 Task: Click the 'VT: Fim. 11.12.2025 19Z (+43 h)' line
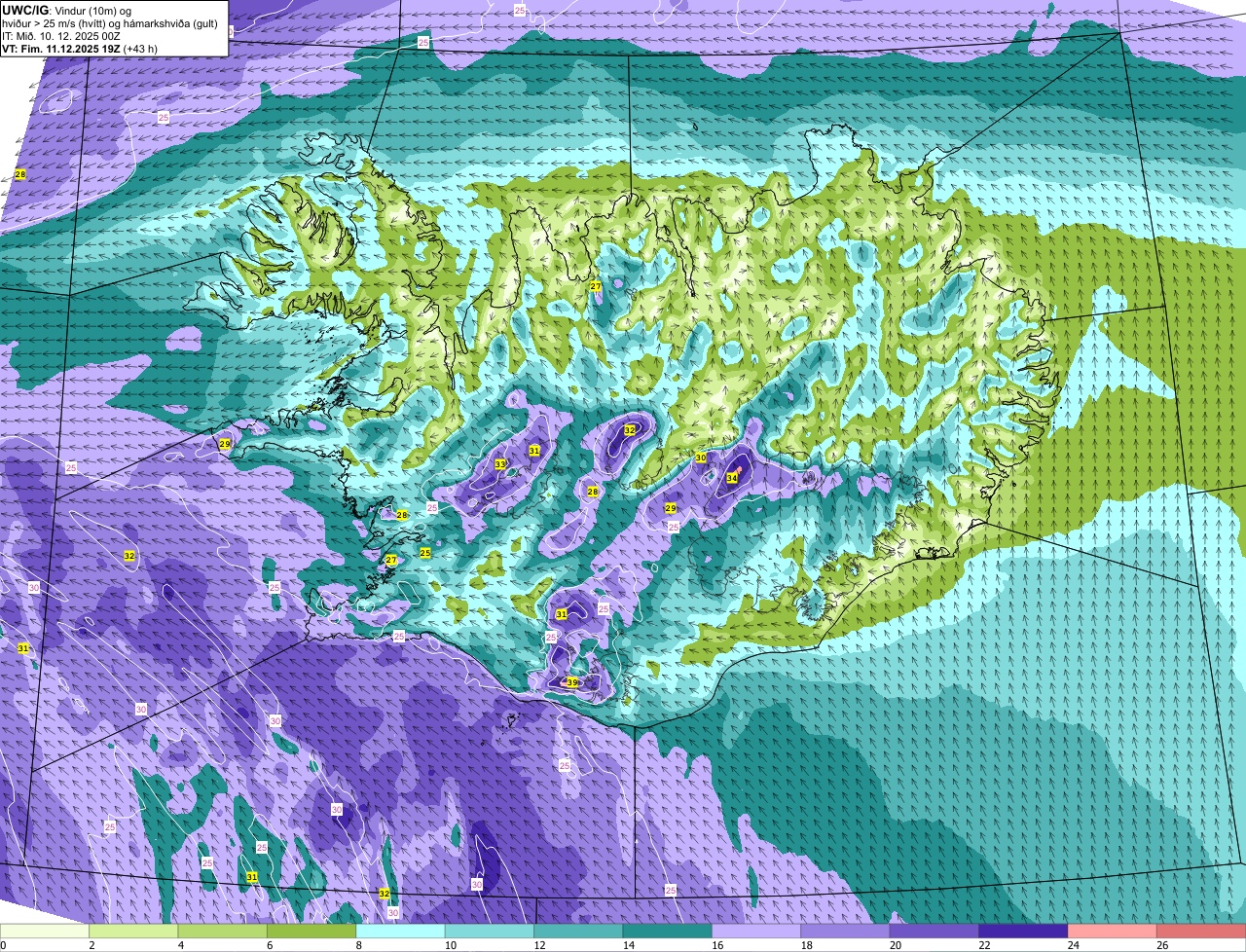80,49
